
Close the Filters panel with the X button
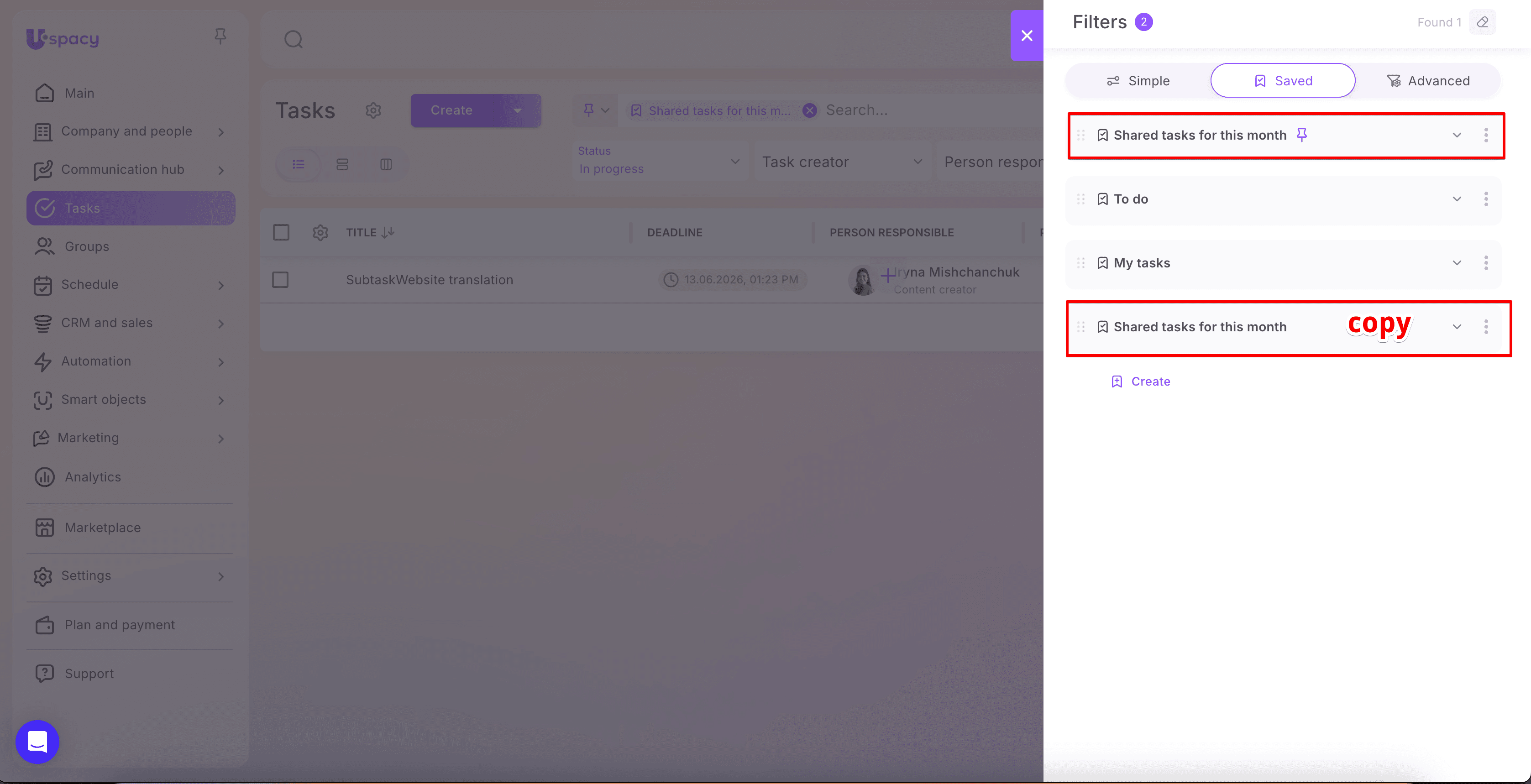[x=1027, y=36]
